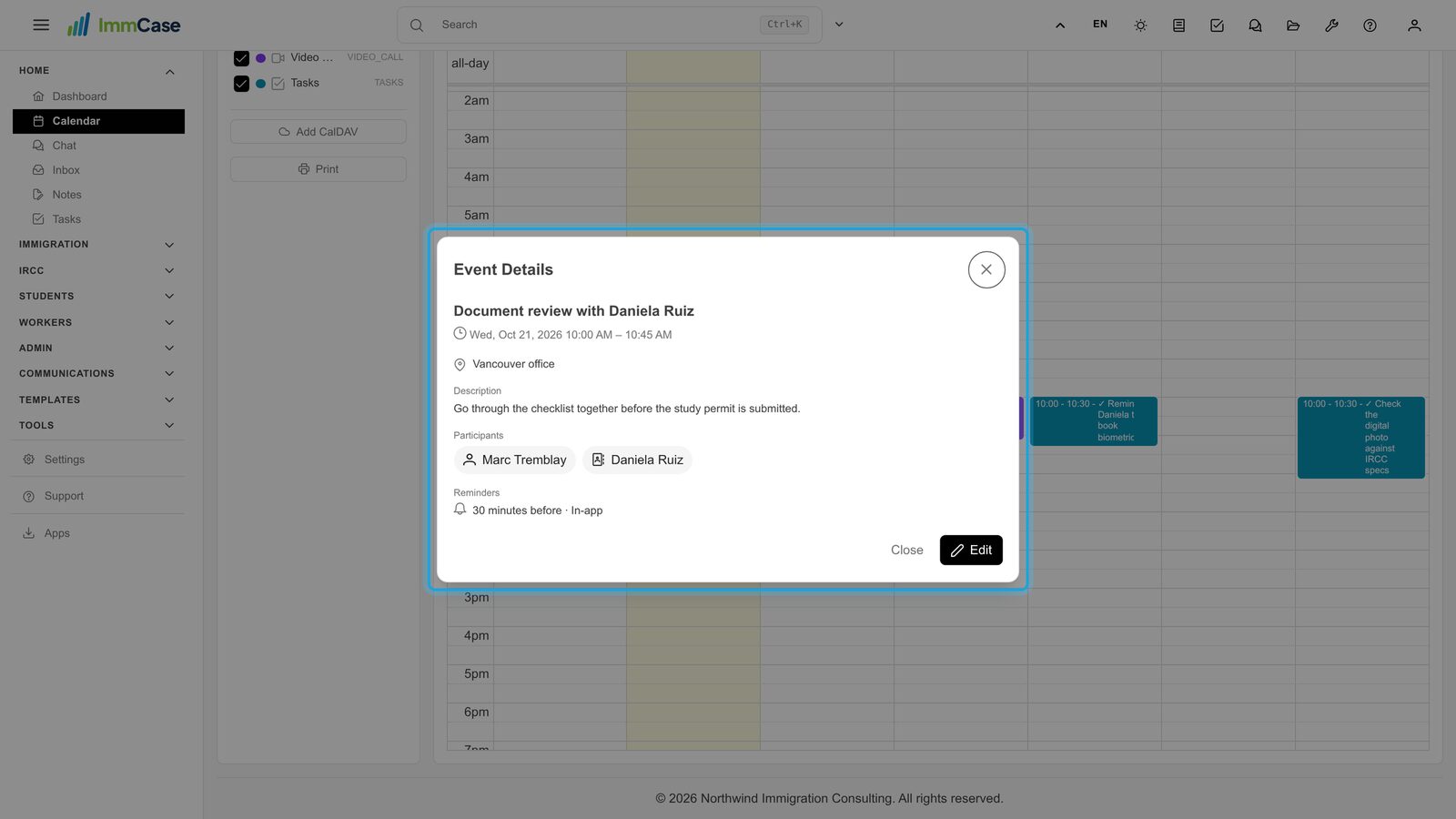Open Dashboard in the sidebar
The image size is (1456, 819).
98,96
